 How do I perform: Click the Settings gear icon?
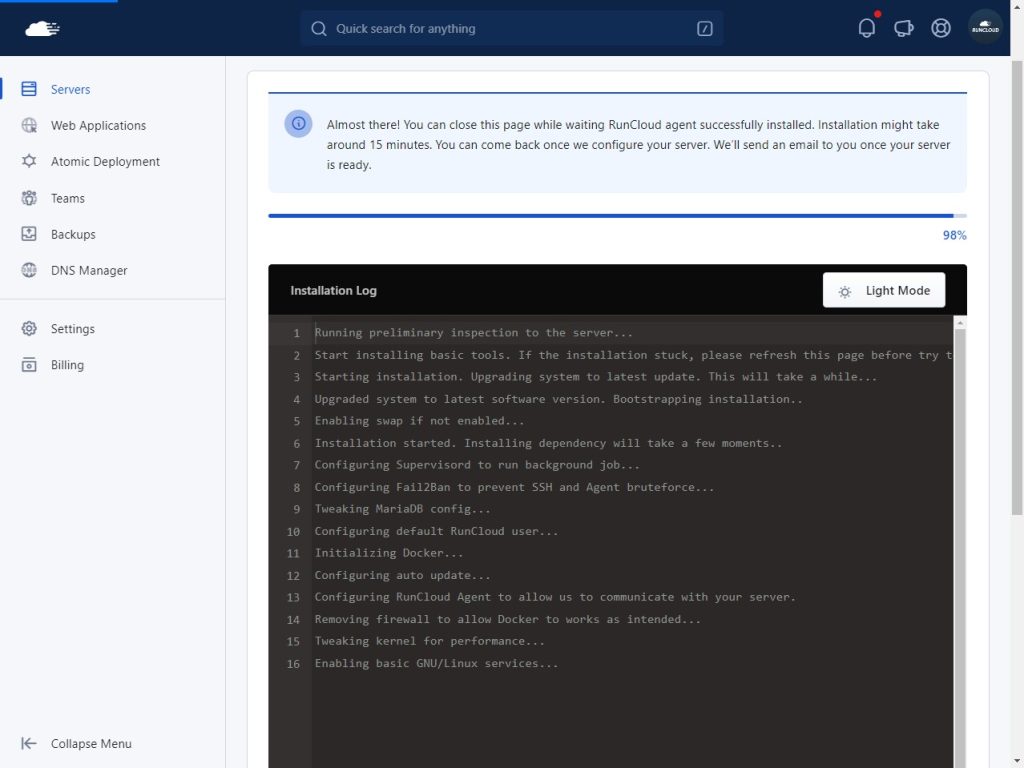pos(29,328)
